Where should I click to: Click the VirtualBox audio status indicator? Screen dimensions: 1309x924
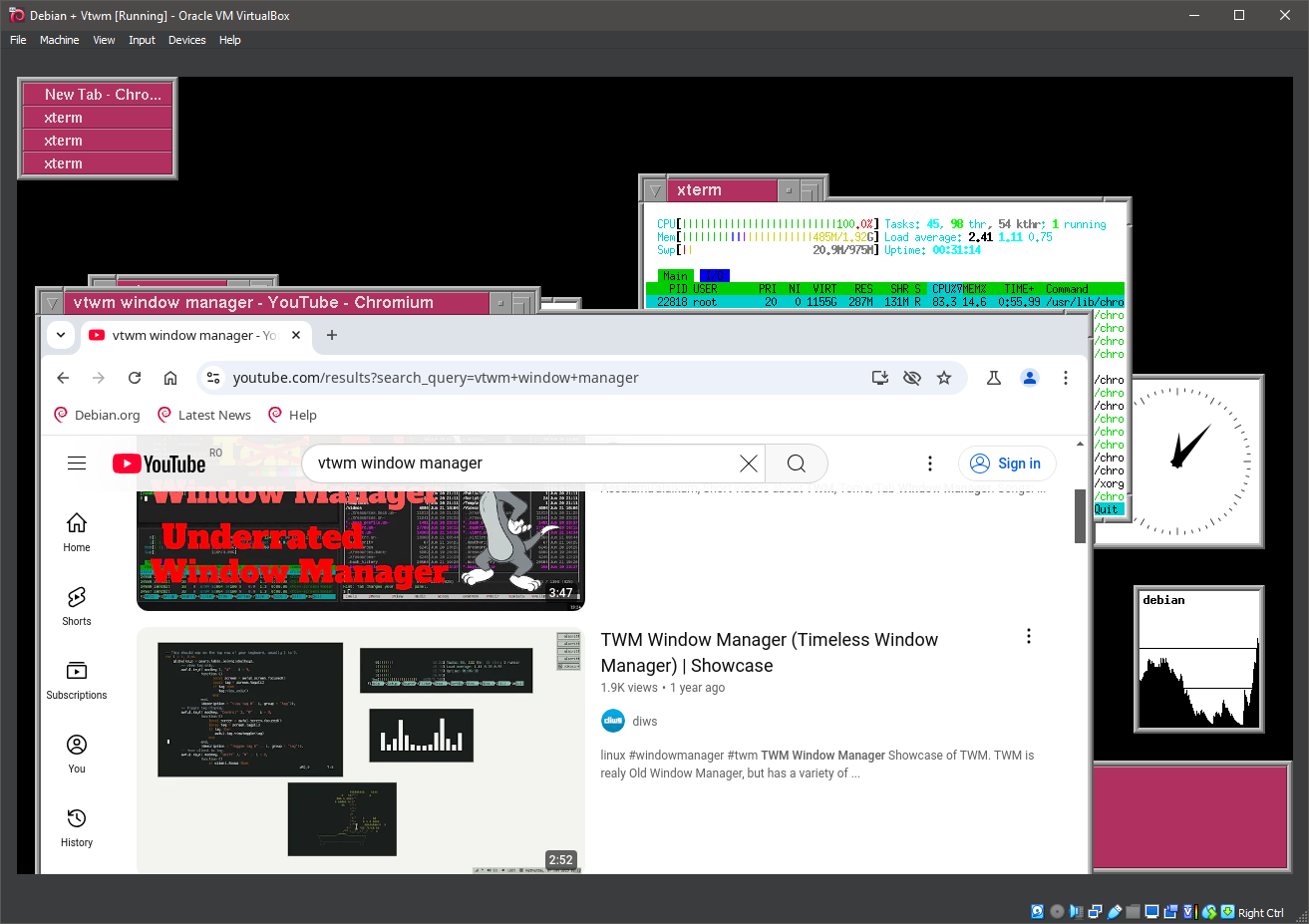[1075, 911]
